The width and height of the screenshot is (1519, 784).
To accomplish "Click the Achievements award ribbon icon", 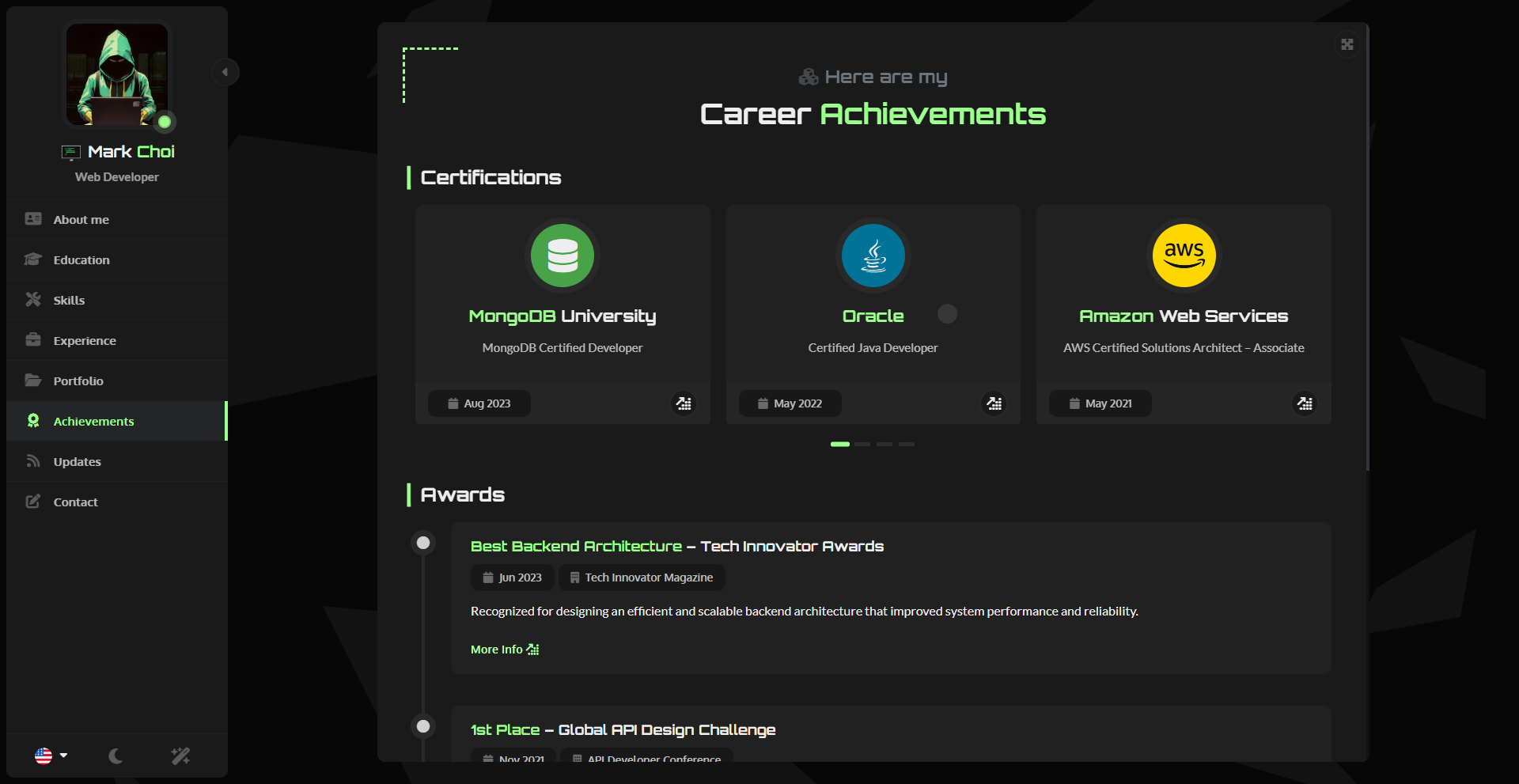I will (x=33, y=420).
